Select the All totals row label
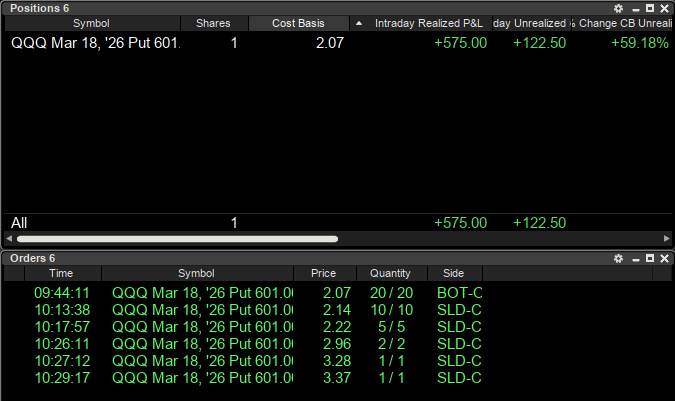Viewport: 675px width, 401px height. (19, 223)
